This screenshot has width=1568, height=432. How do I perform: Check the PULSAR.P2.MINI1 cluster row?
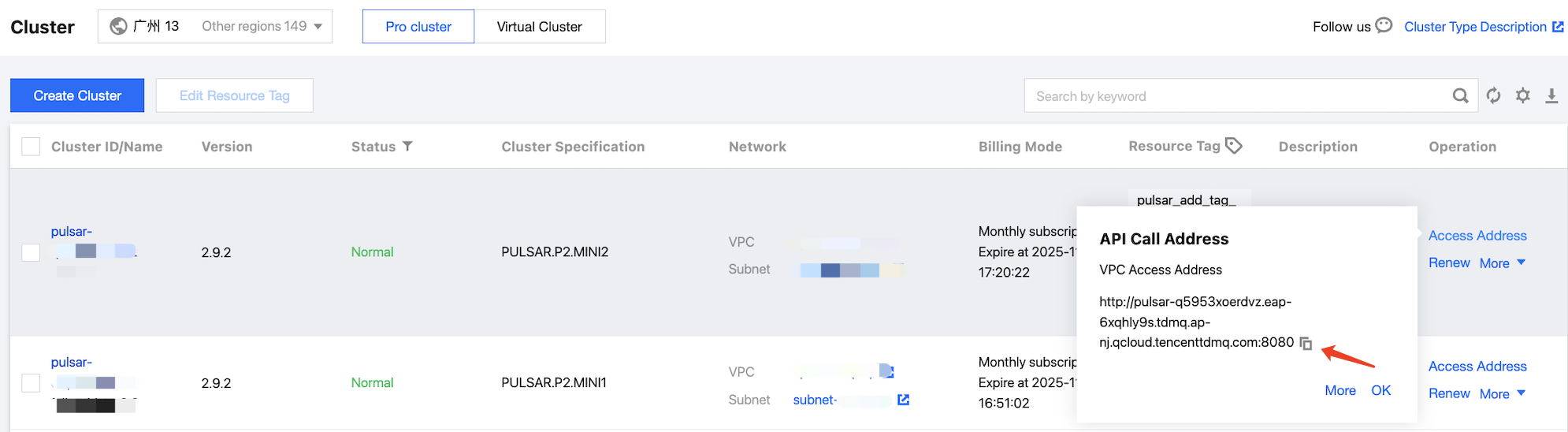(31, 383)
